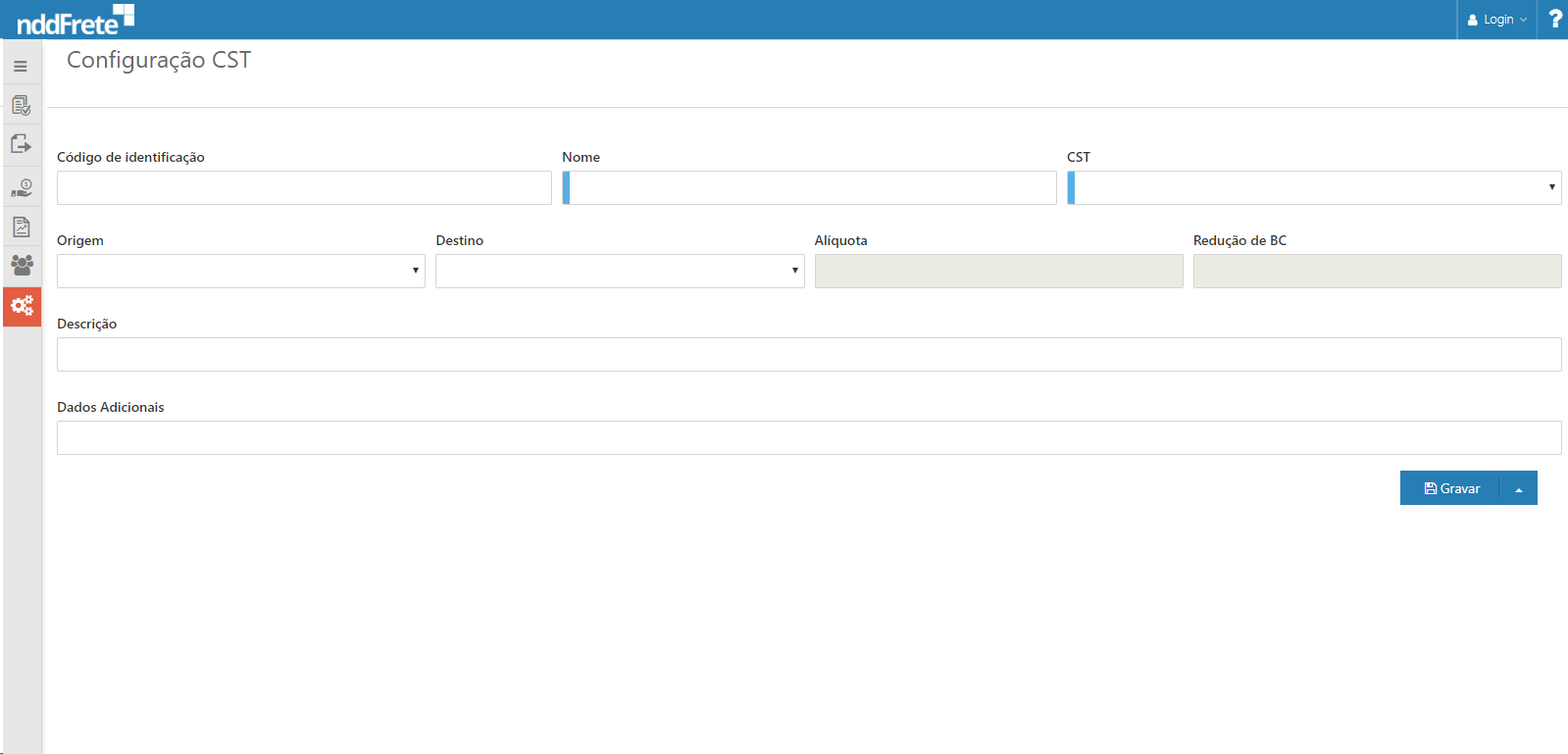The height and width of the screenshot is (754, 1568).
Task: Expand the arrow next to Gravar
Action: pyautogui.click(x=1518, y=488)
